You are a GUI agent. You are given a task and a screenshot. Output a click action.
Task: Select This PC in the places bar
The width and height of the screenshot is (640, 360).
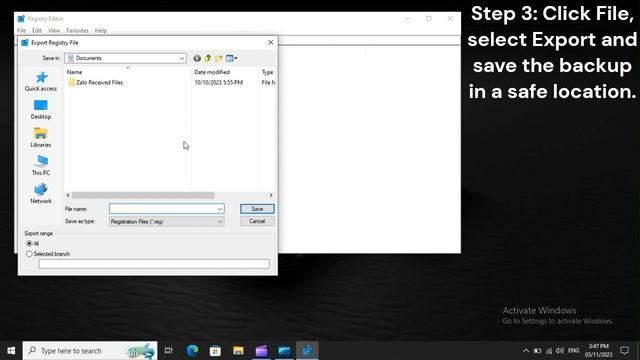pos(41,165)
